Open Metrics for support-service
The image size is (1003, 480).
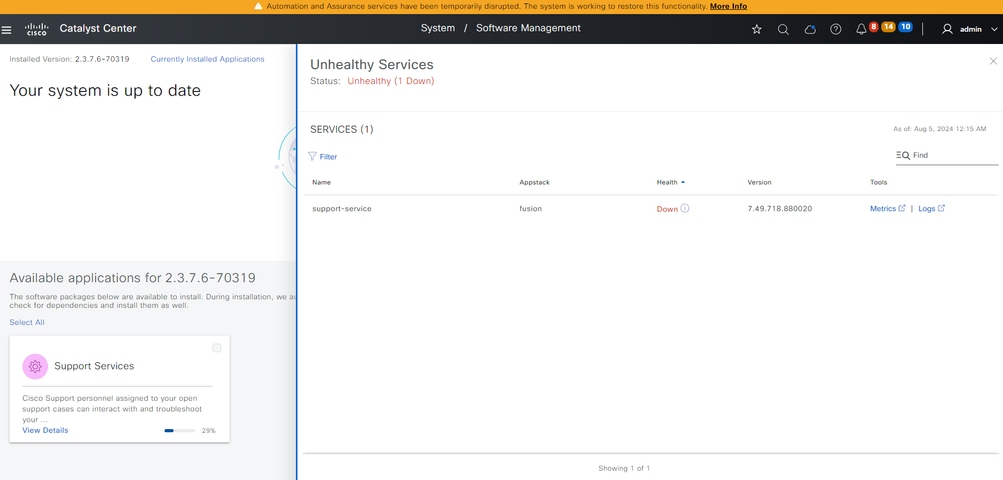click(x=887, y=209)
